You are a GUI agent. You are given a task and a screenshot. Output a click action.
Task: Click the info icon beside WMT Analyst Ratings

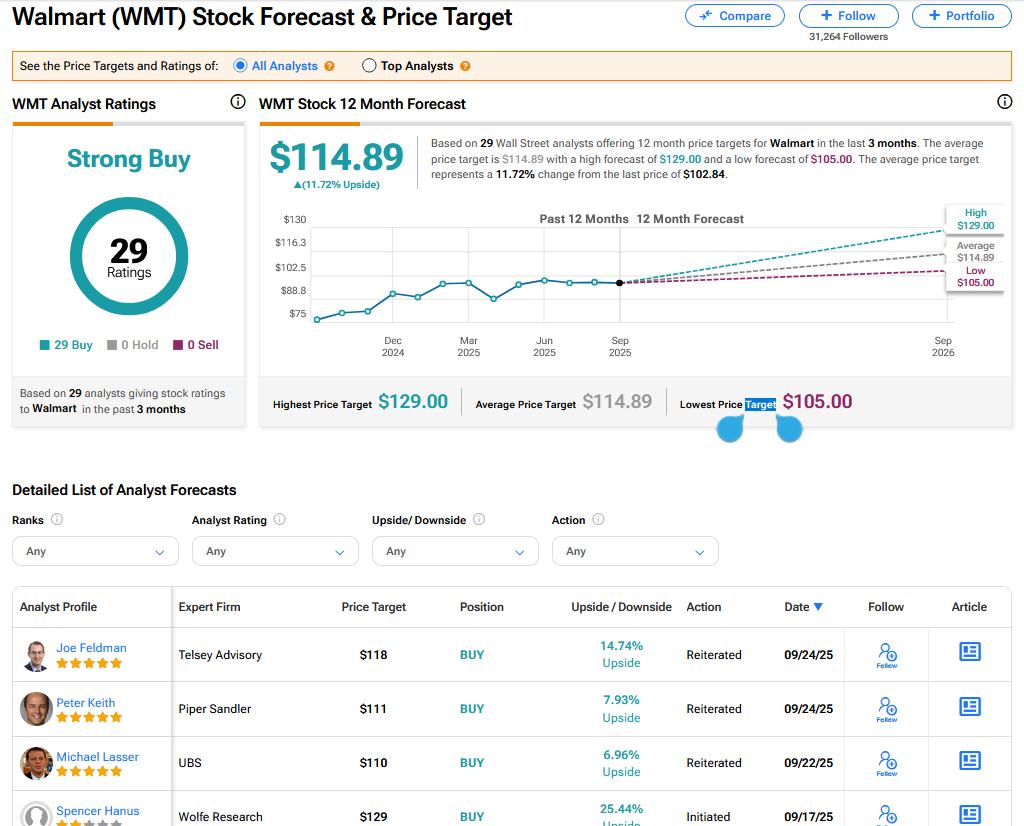[x=237, y=102]
